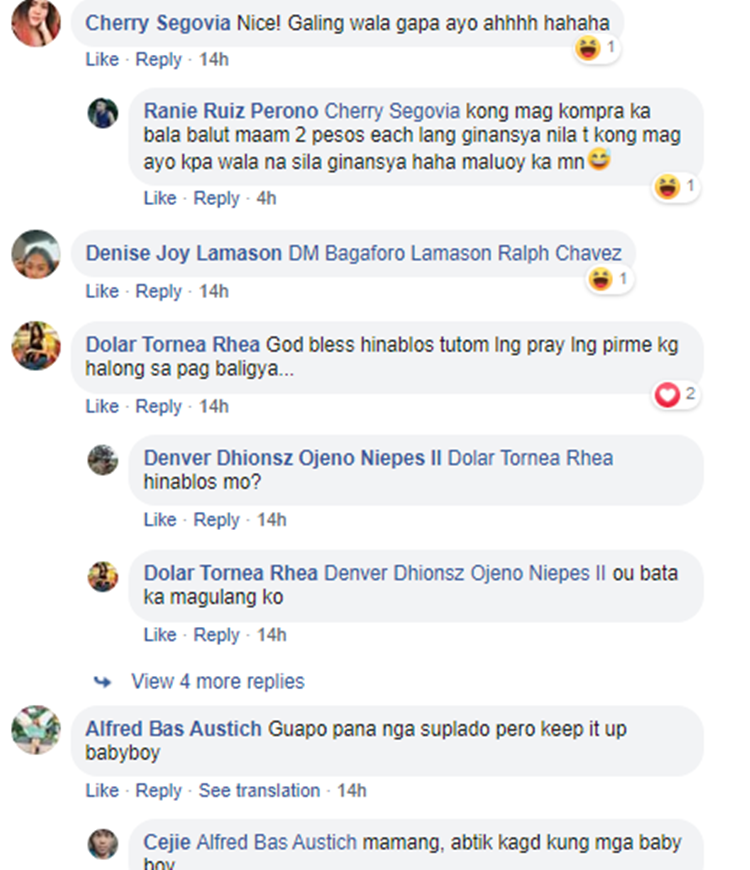Like Denver Dhionsz Ojeno Niepes II's reply
Screen dimensions: 750x870
tap(160, 520)
